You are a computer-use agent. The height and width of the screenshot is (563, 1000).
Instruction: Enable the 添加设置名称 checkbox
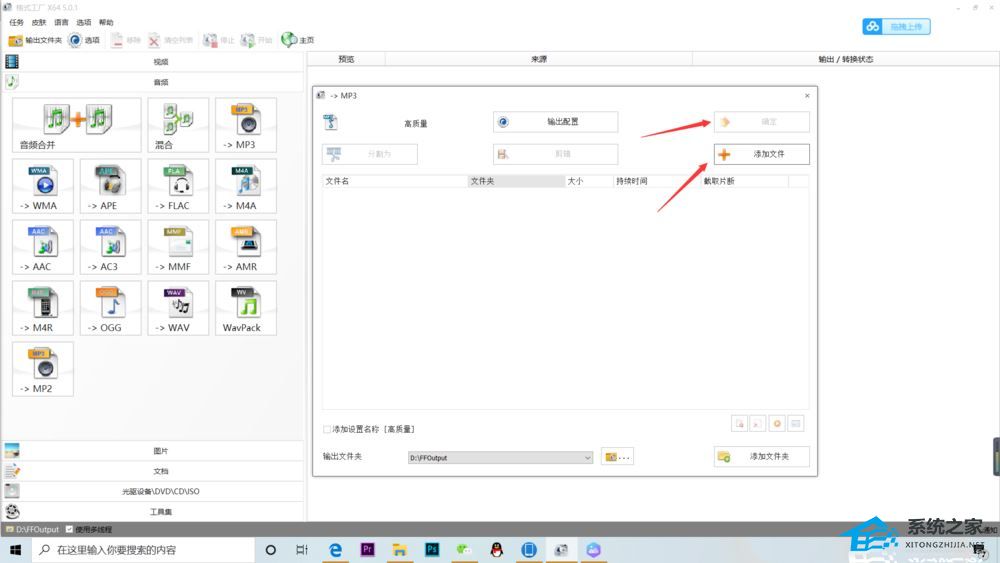[327, 429]
